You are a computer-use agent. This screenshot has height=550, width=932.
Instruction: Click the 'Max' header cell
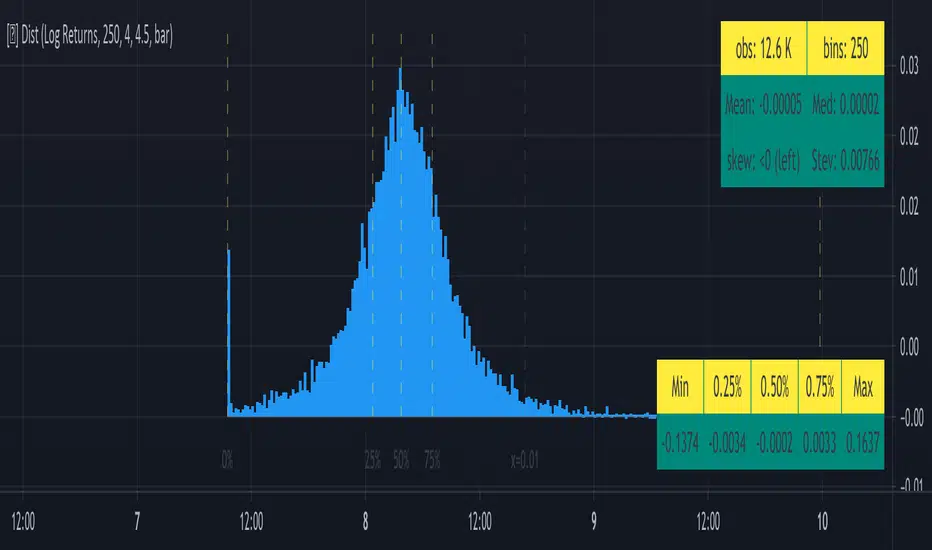point(863,387)
